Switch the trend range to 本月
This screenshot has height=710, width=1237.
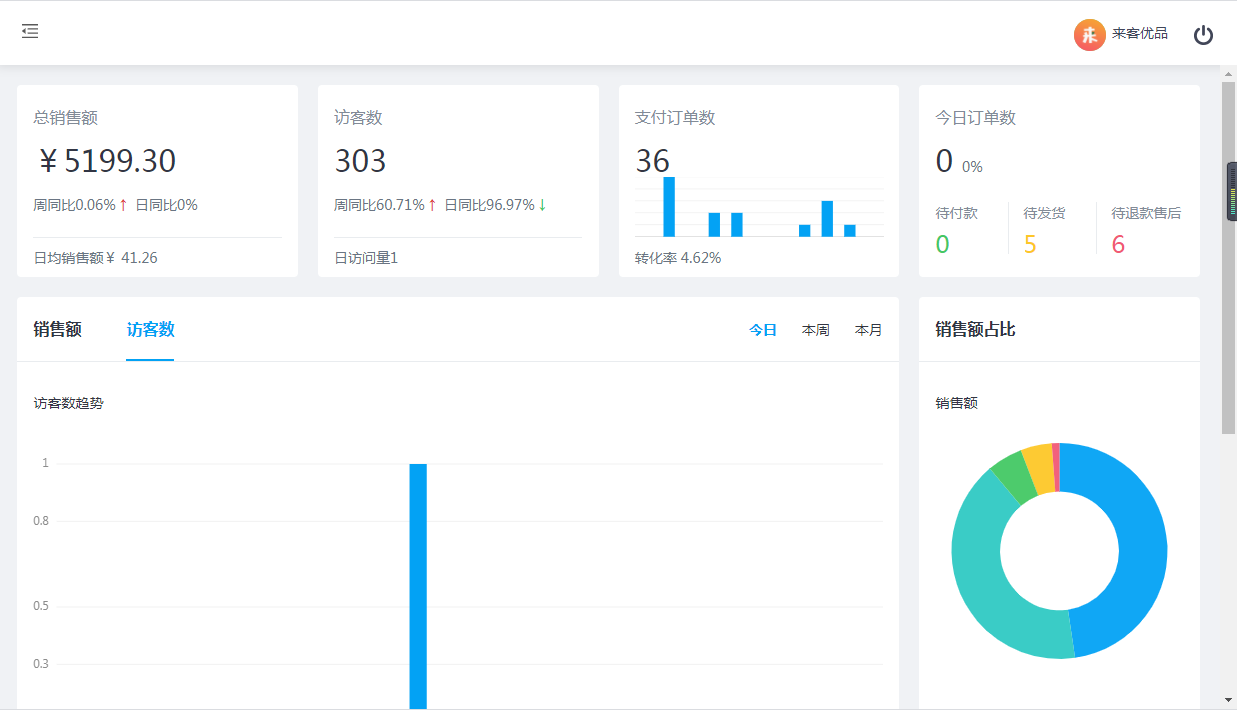869,330
